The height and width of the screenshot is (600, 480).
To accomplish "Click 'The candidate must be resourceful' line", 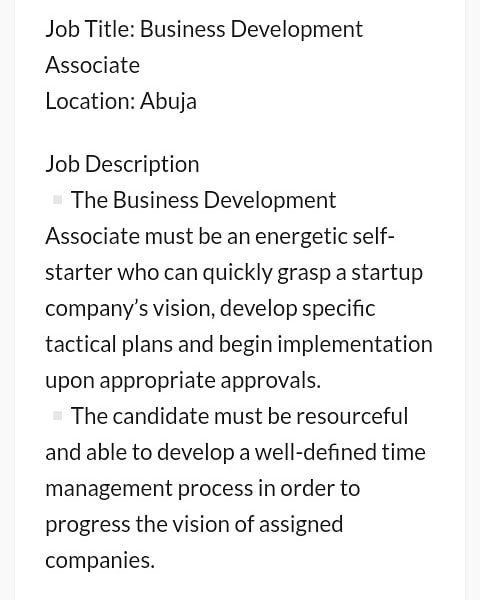I will coord(240,416).
